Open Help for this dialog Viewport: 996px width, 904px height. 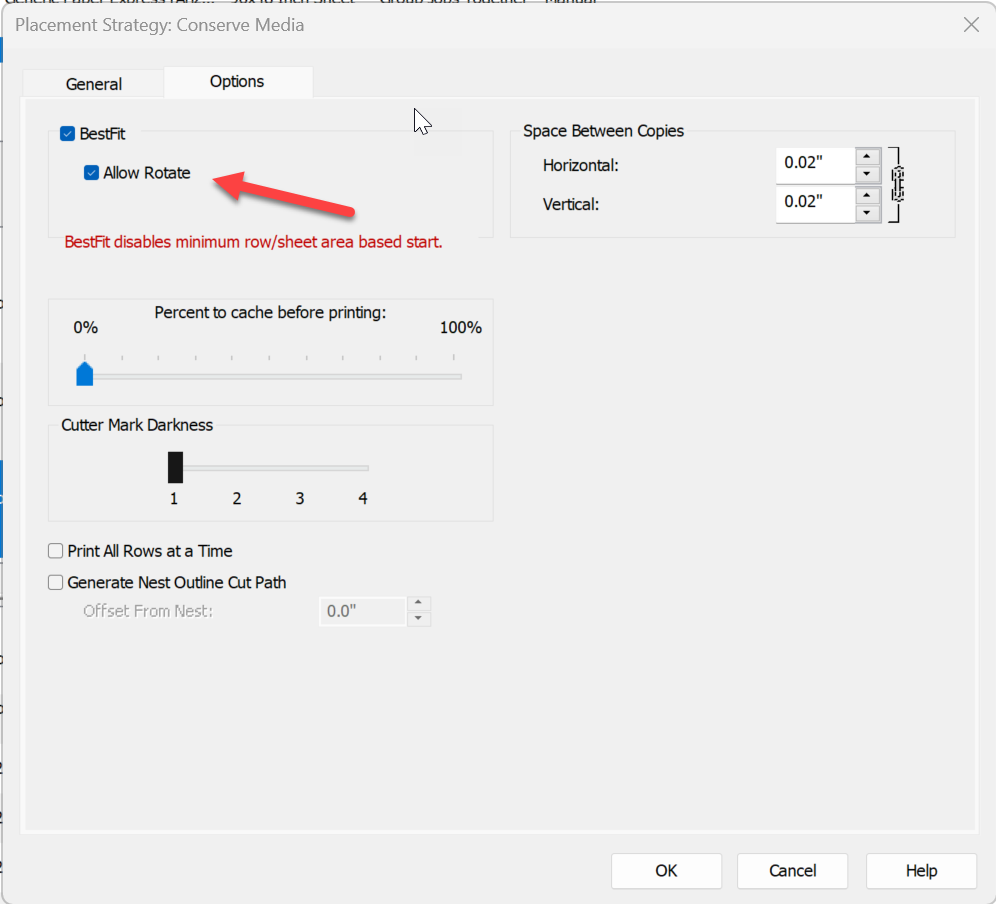click(921, 870)
